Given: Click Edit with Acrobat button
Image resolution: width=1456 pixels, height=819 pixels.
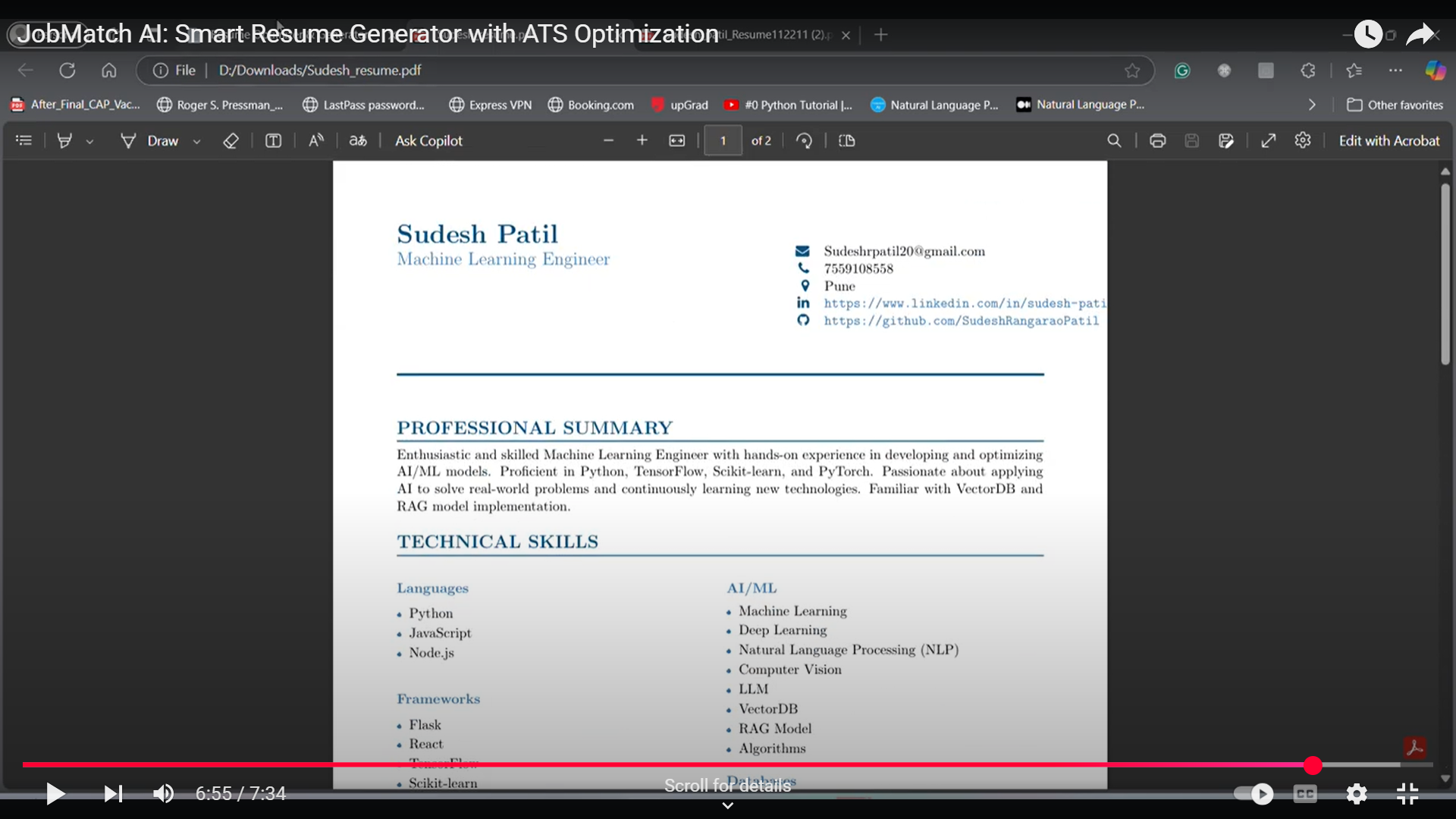Looking at the screenshot, I should click(1389, 141).
